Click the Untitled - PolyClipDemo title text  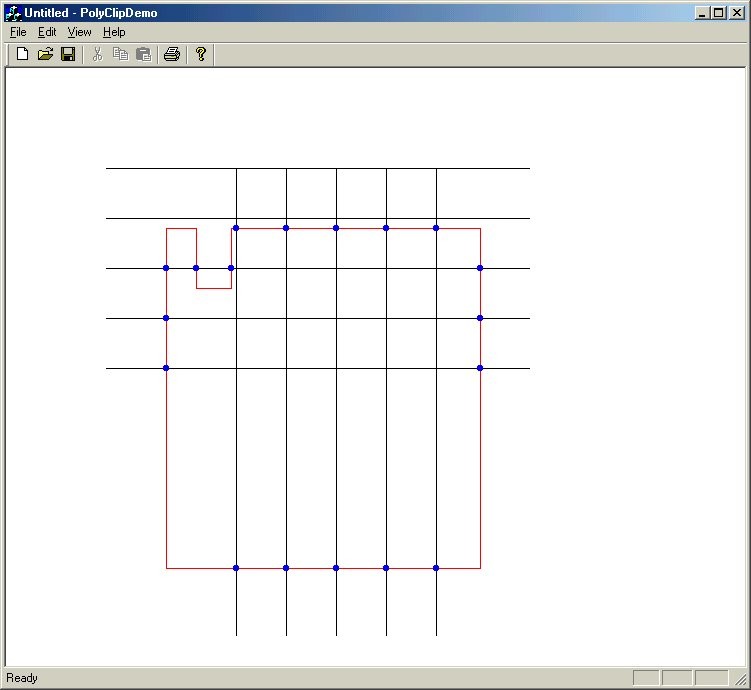(91, 13)
